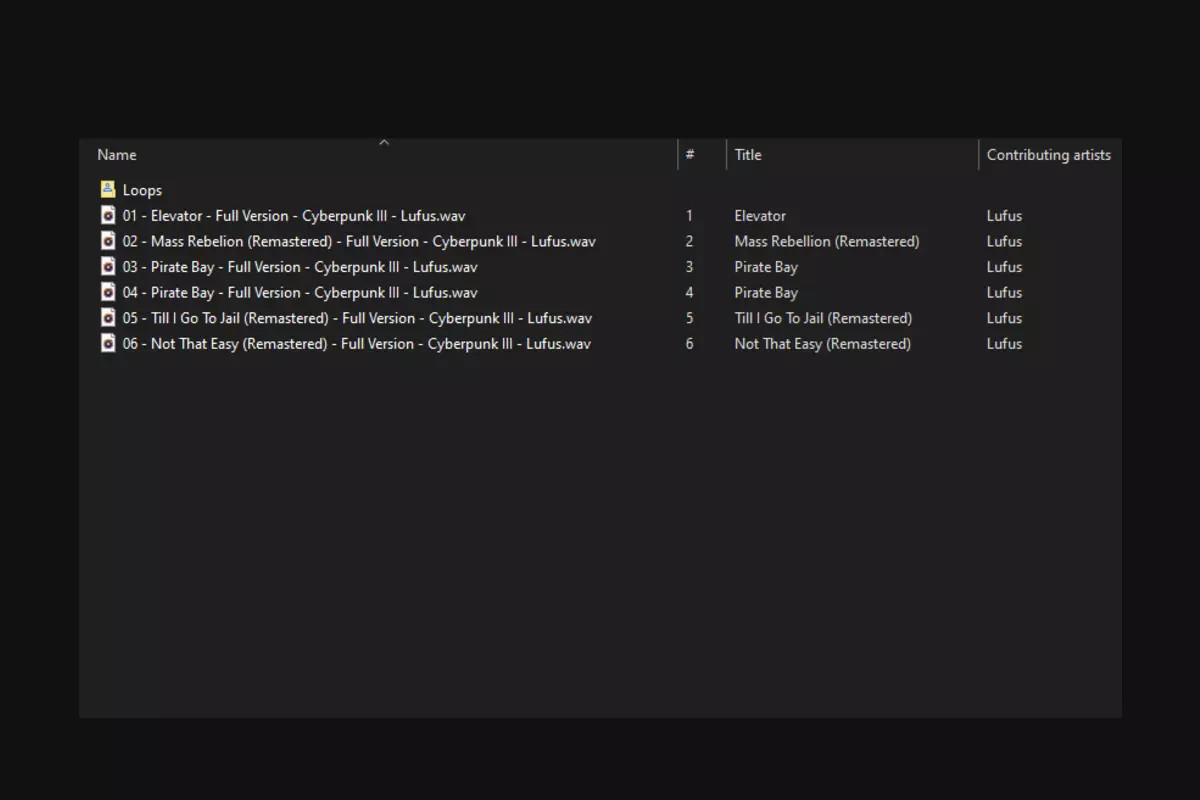
Task: Sort by the Contributing artists column header
Action: (1048, 155)
